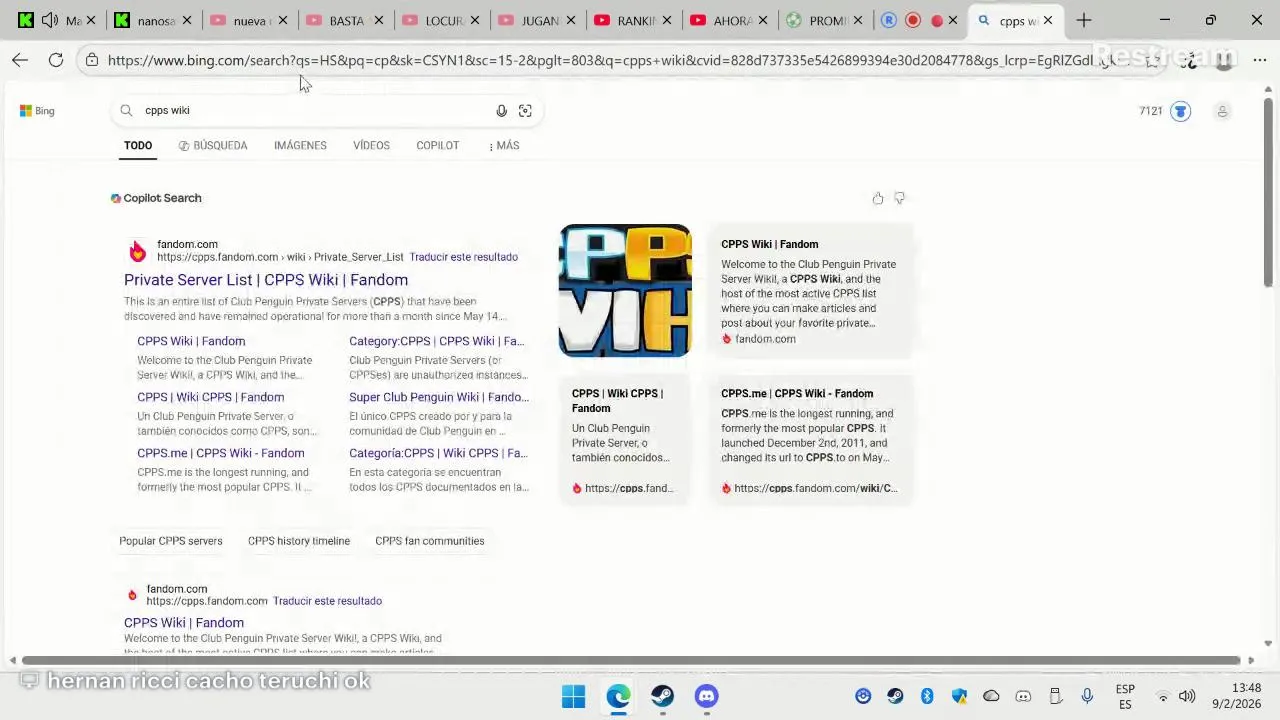Open Categoría:CPPS Wiki CPPS sublink
1280x720 pixels.
point(438,453)
